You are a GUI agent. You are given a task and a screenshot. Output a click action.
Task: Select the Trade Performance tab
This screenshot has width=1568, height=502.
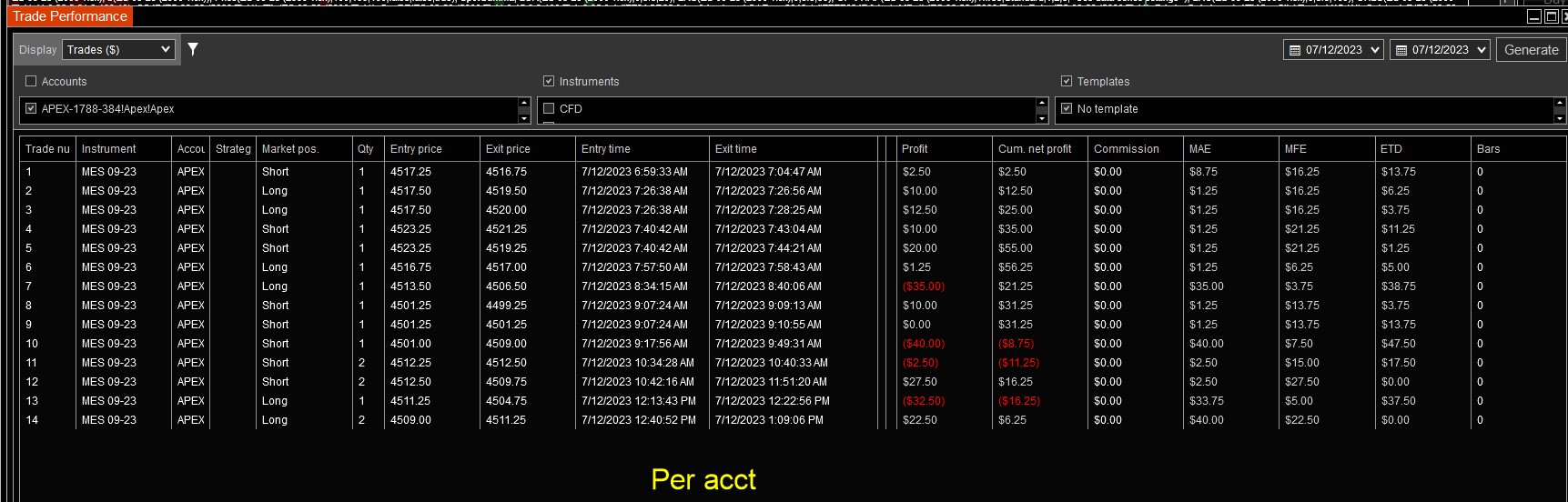coord(70,16)
